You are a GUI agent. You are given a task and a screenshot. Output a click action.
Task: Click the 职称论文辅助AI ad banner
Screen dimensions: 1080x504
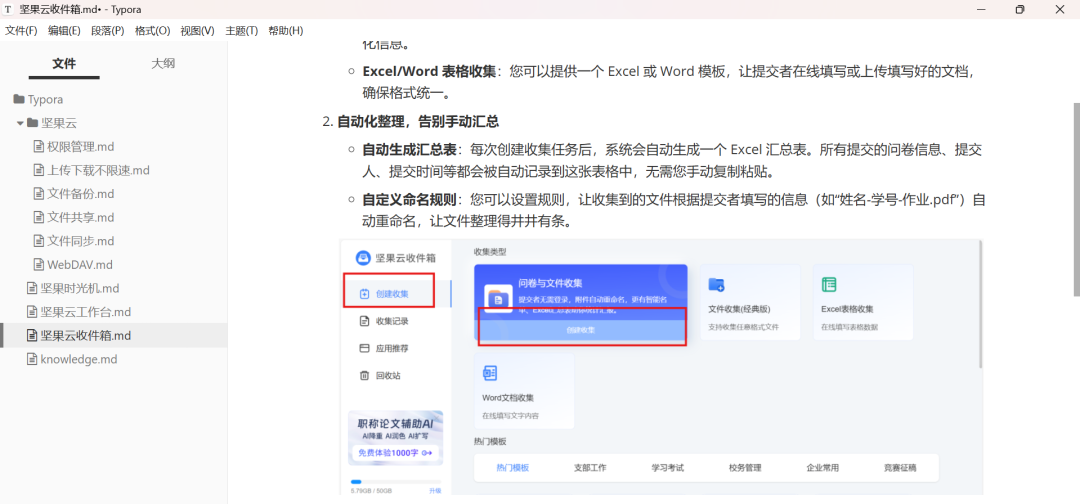click(395, 438)
